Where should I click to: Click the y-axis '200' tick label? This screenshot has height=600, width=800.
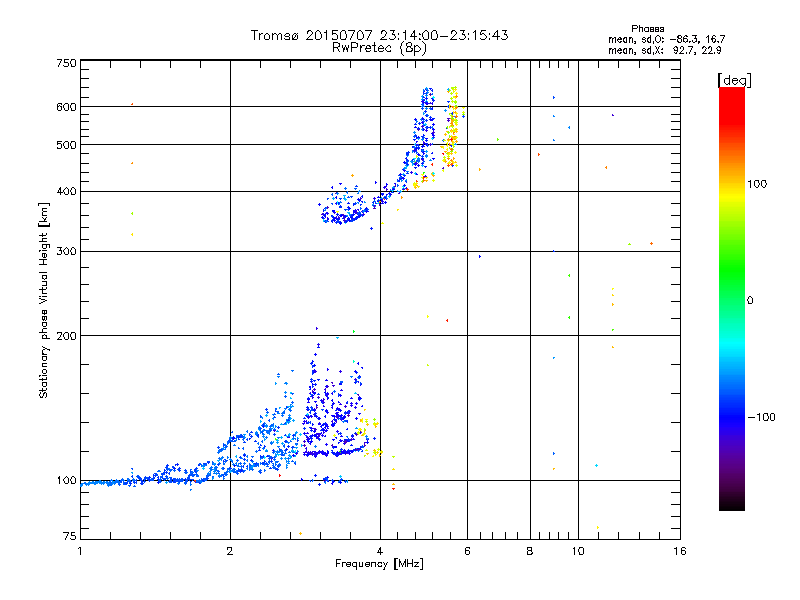pyautogui.click(x=66, y=336)
